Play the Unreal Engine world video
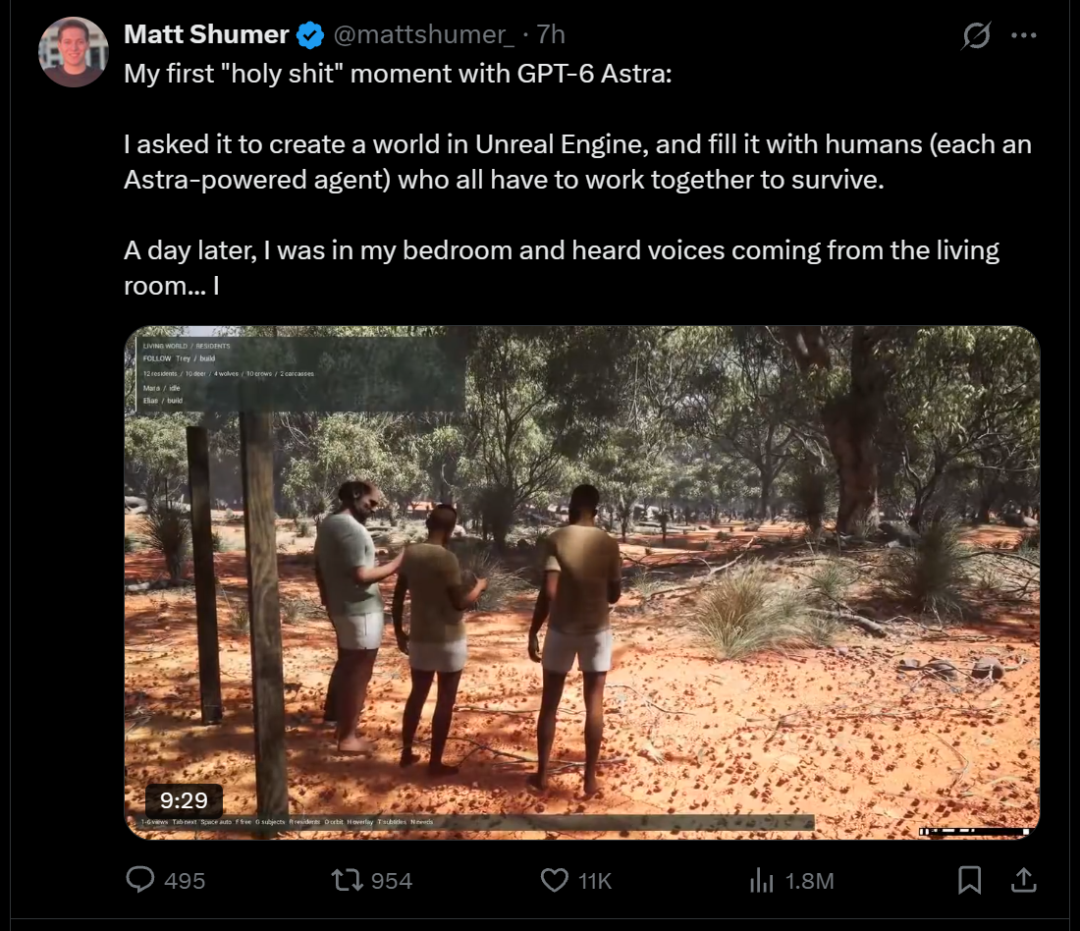Image resolution: width=1080 pixels, height=931 pixels. [x=582, y=583]
